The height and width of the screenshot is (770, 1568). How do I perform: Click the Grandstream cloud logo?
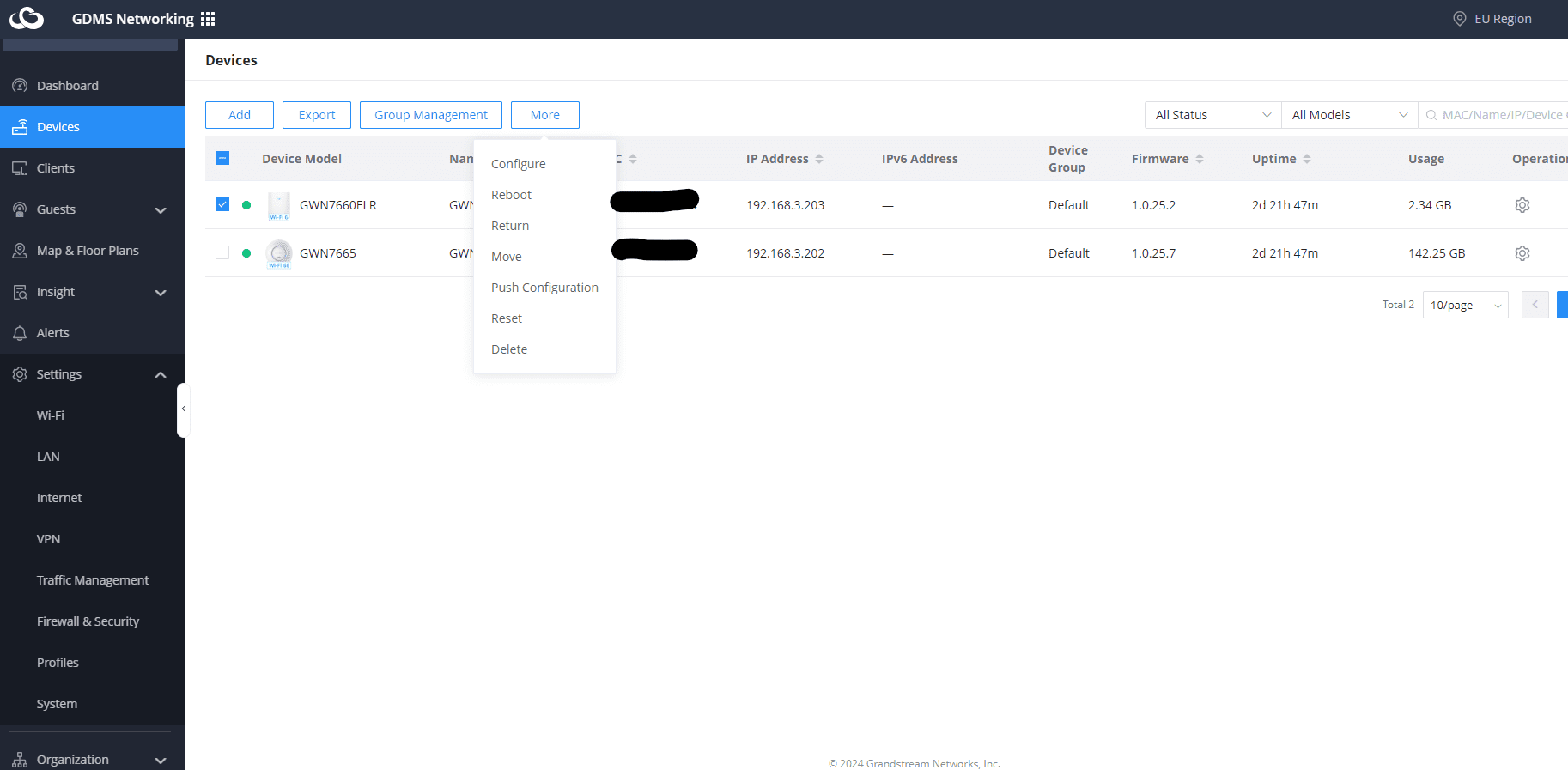27,18
